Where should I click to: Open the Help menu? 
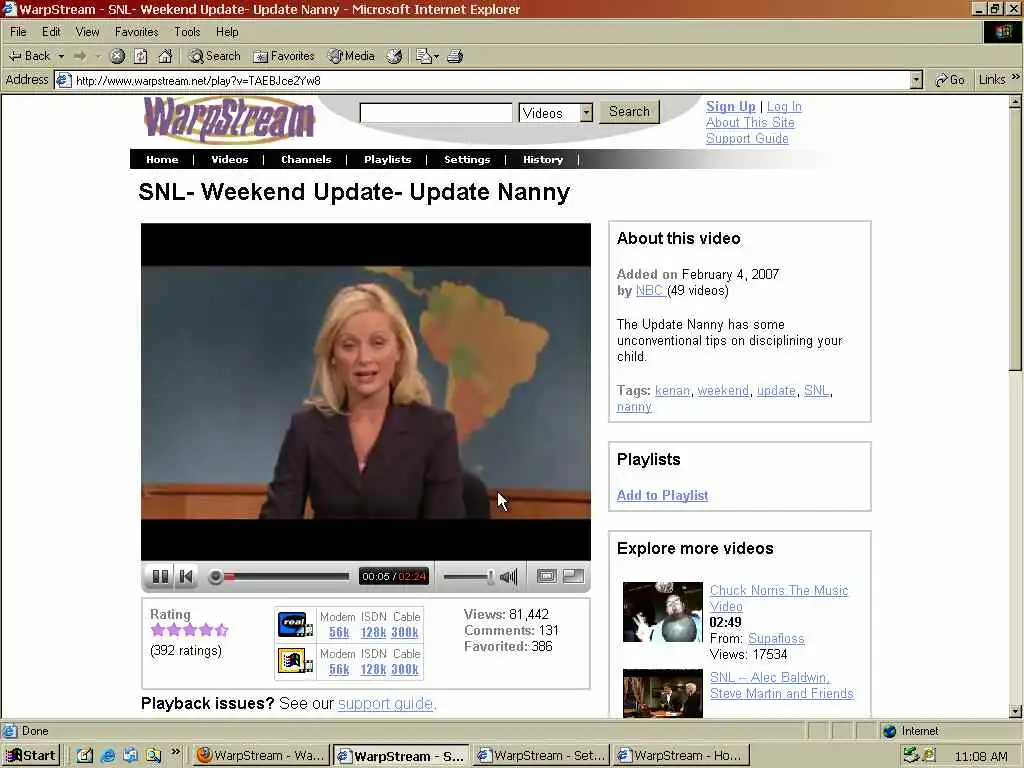click(x=227, y=31)
